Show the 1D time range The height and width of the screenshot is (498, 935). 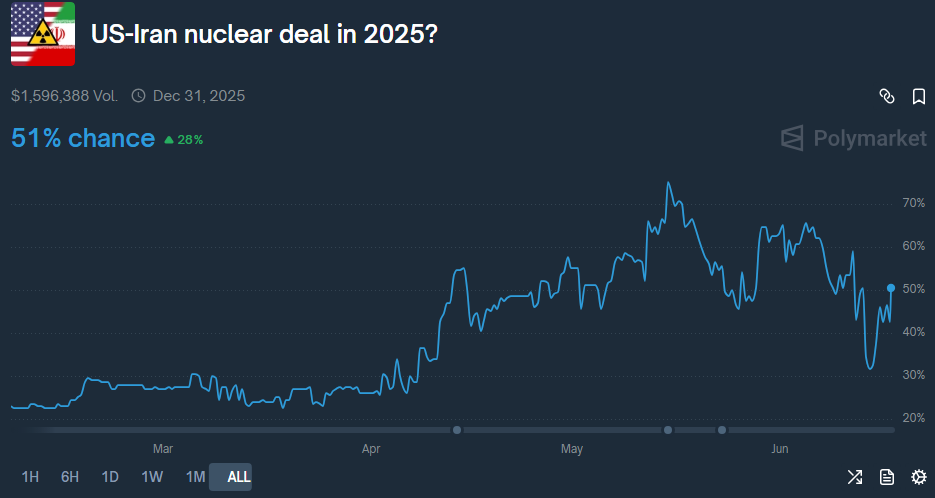pos(110,477)
